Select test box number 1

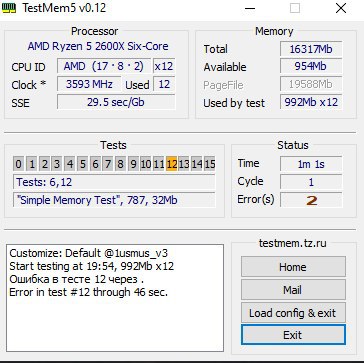pos(32,164)
